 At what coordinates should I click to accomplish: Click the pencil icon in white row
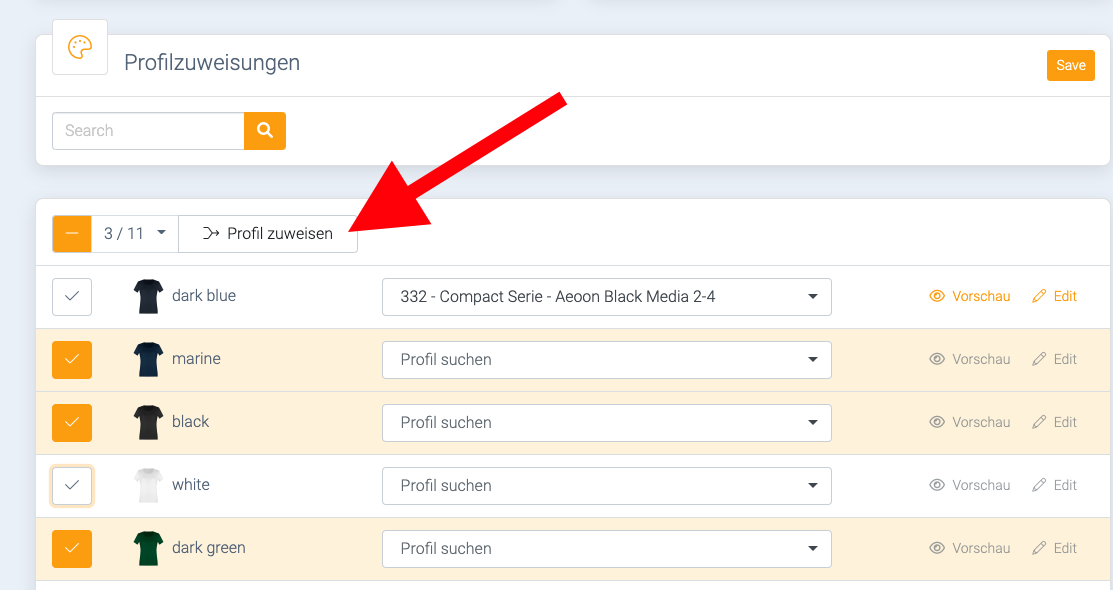click(x=1039, y=485)
